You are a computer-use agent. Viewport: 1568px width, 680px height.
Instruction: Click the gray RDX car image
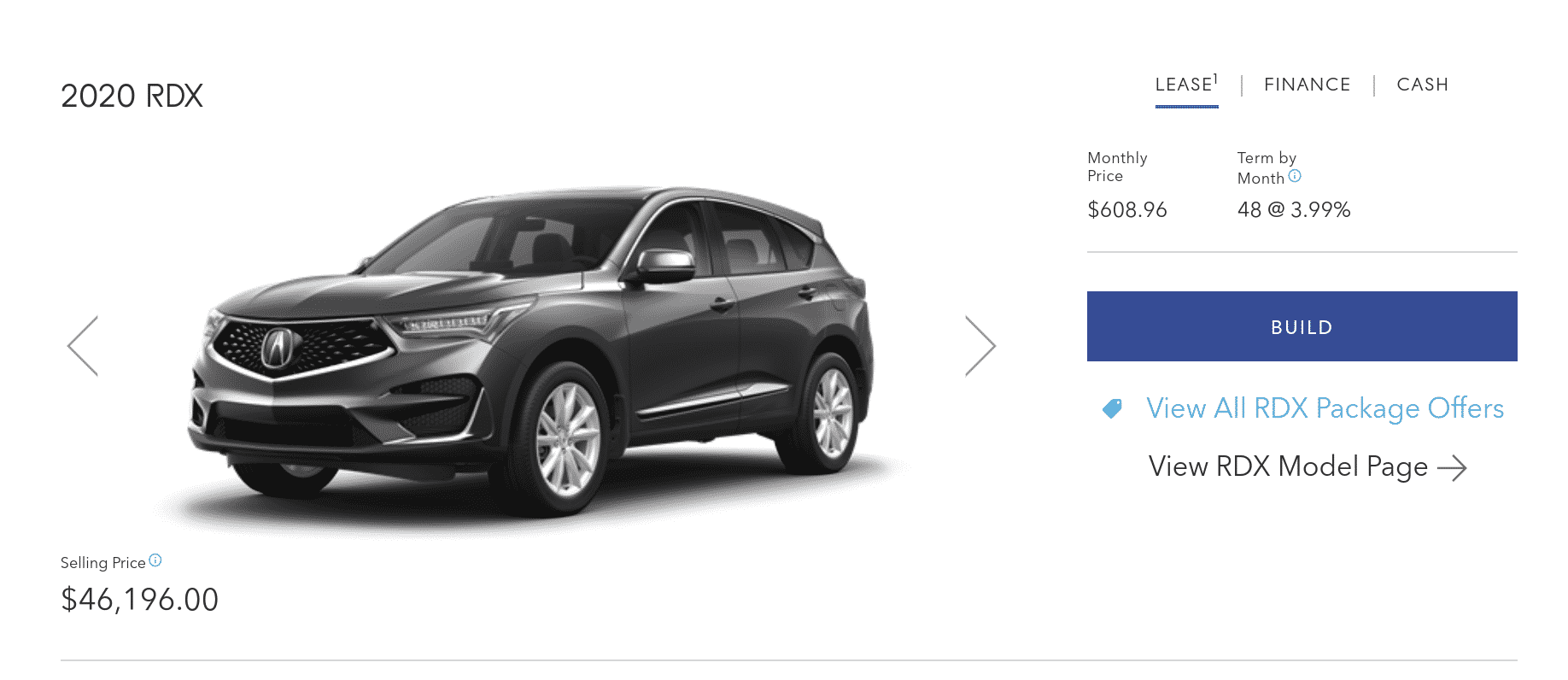[531, 350]
